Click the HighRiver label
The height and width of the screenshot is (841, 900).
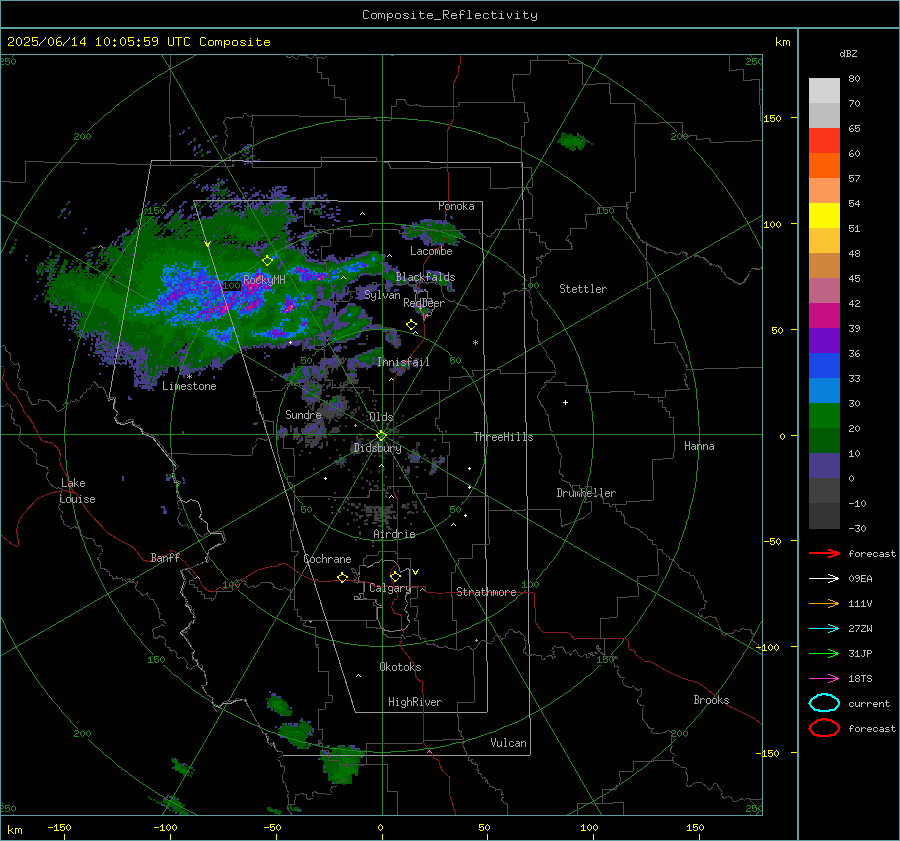click(x=415, y=702)
